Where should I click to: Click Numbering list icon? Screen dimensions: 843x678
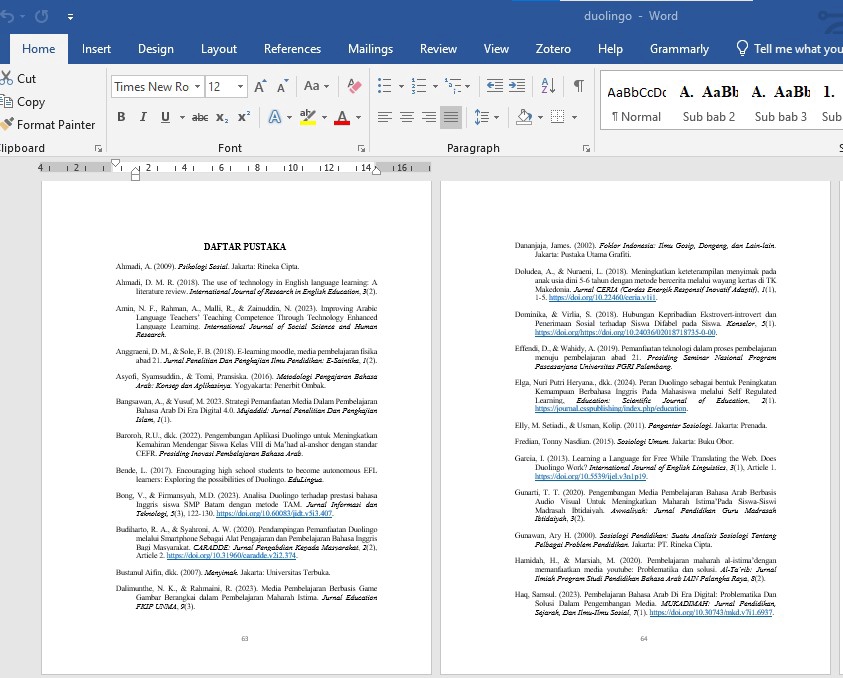pyautogui.click(x=418, y=86)
